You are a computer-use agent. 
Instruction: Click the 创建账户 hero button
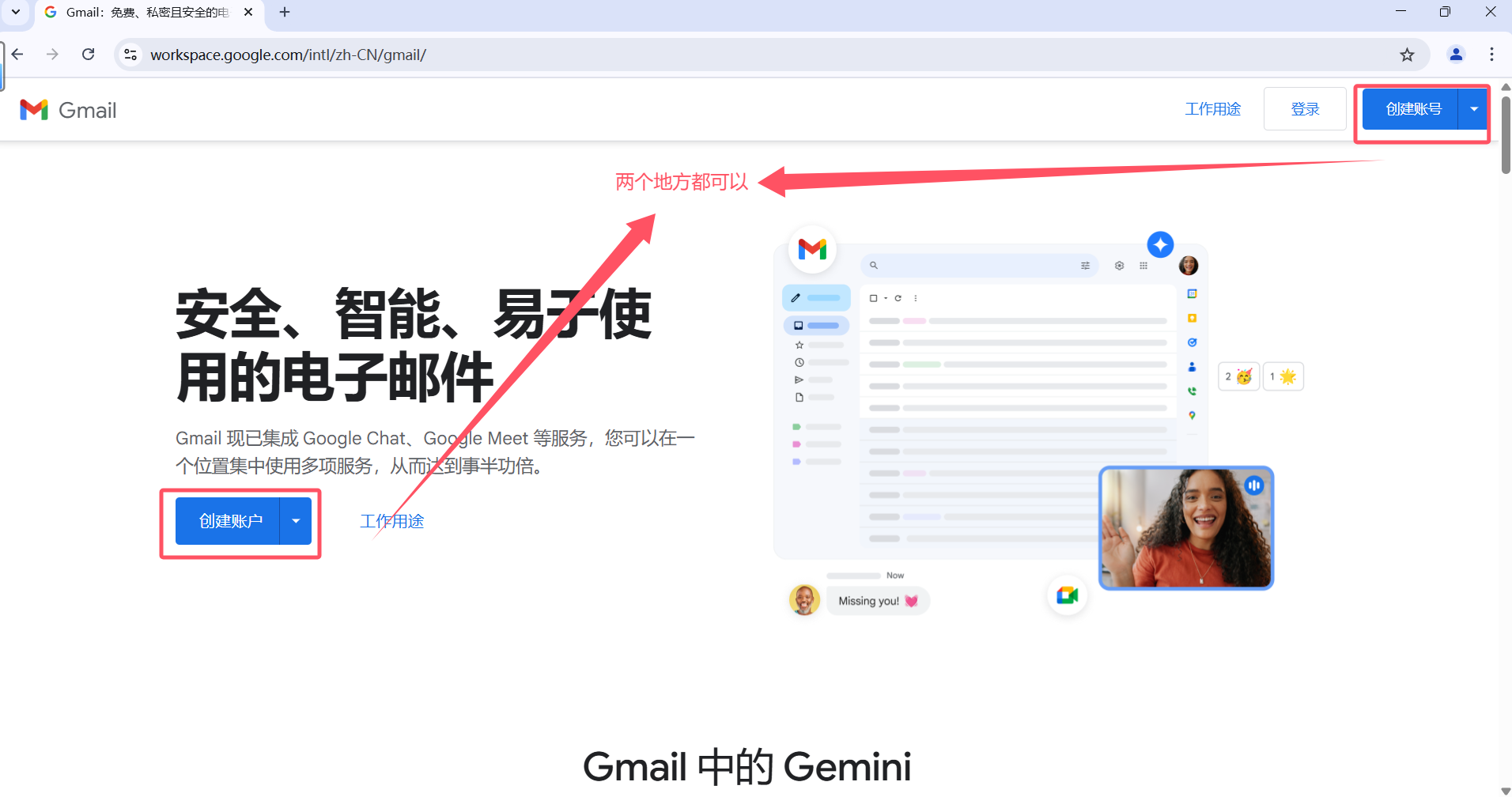click(x=228, y=521)
